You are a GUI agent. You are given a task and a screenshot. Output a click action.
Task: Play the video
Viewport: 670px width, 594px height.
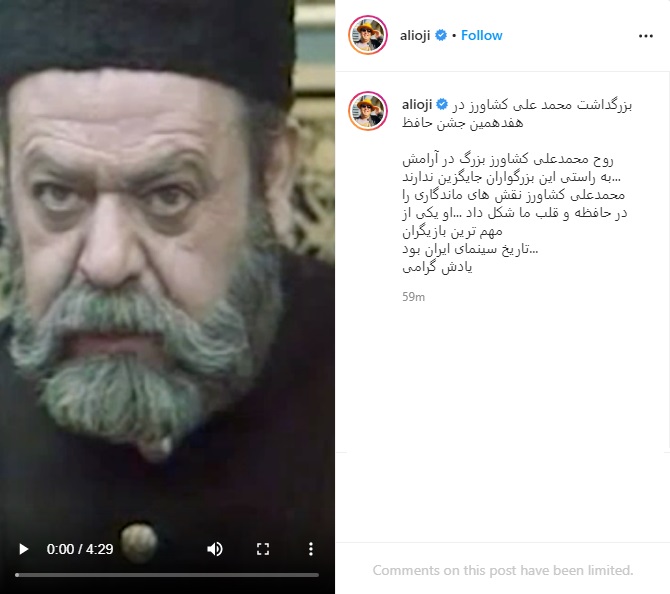click(24, 549)
